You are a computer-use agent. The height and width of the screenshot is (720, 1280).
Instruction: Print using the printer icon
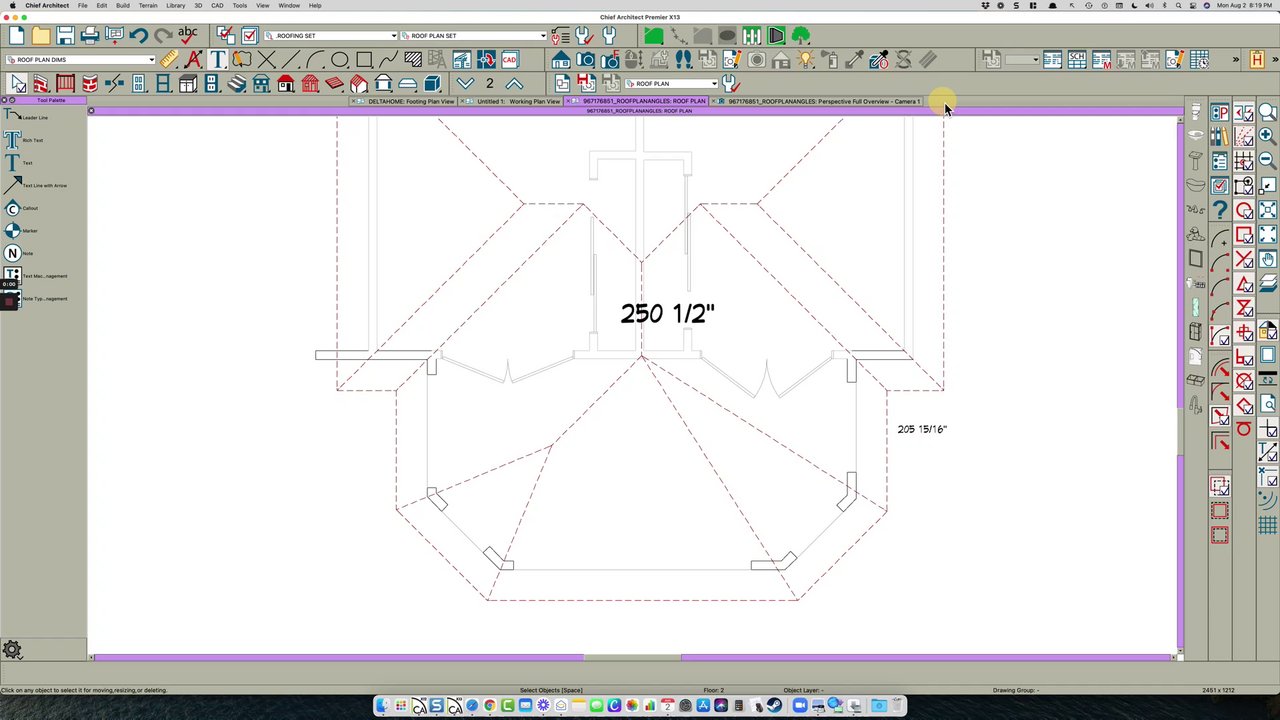click(90, 36)
